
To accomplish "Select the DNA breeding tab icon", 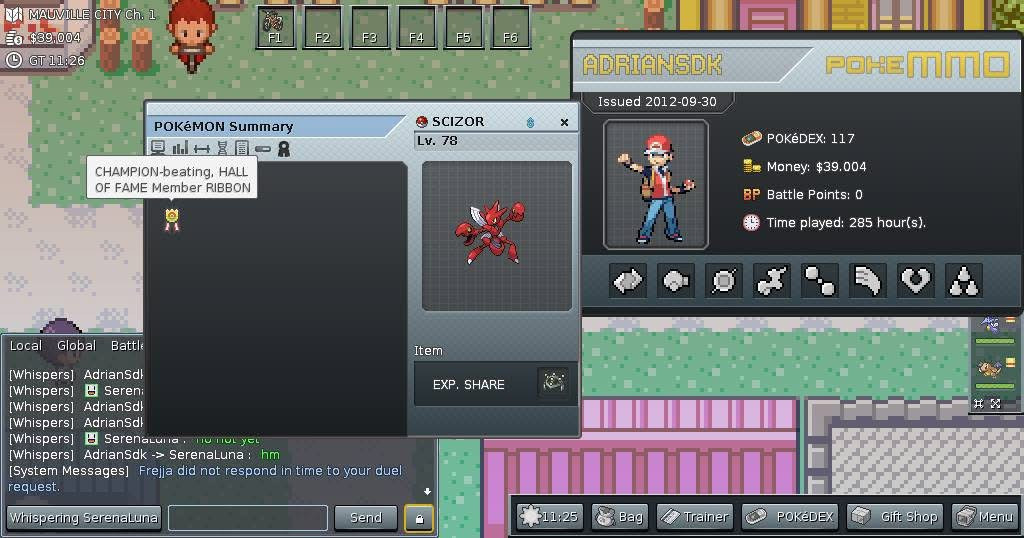I will [x=222, y=149].
